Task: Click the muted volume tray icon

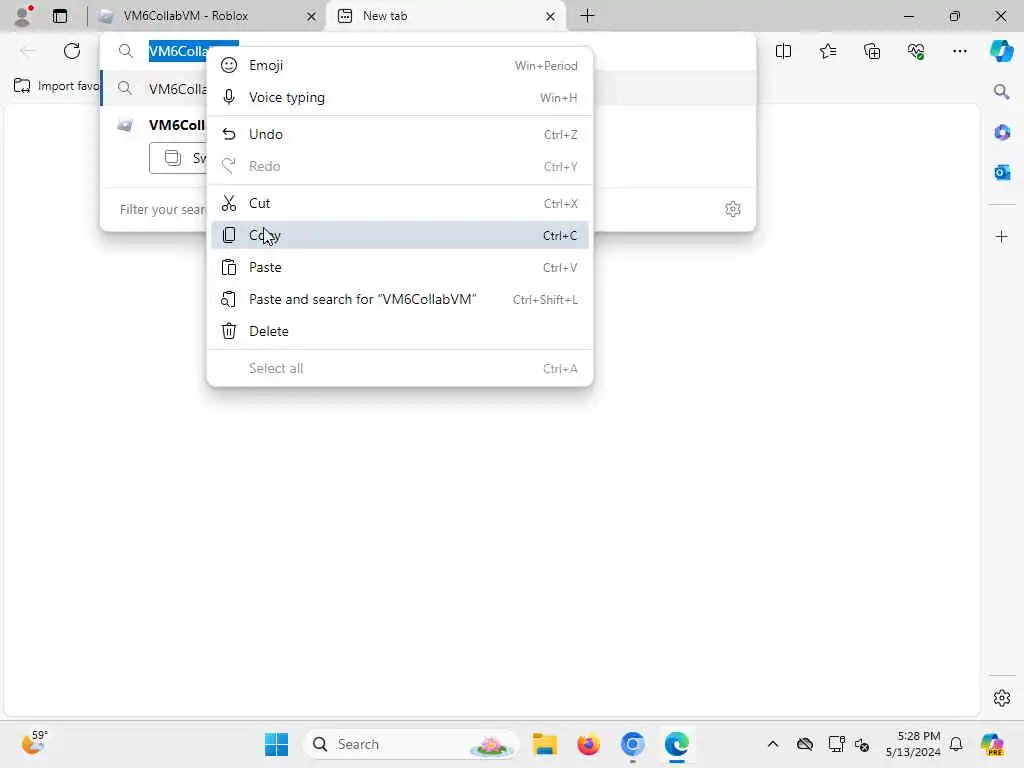Action: pyautogui.click(x=862, y=744)
